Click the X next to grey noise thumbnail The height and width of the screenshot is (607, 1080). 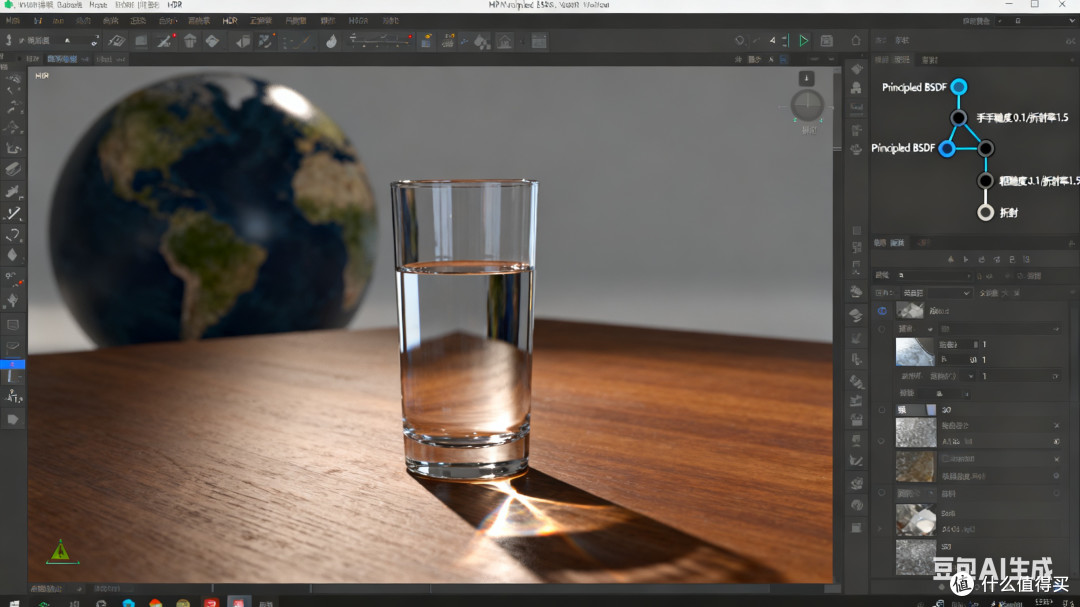(x=1057, y=426)
